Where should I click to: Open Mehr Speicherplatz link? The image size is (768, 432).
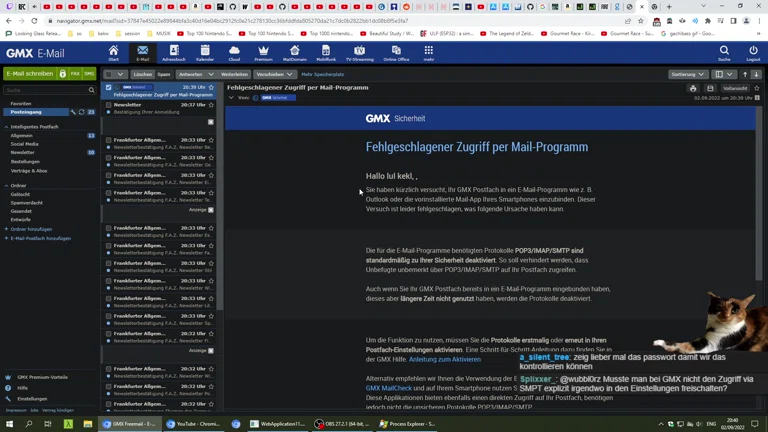[323, 74]
